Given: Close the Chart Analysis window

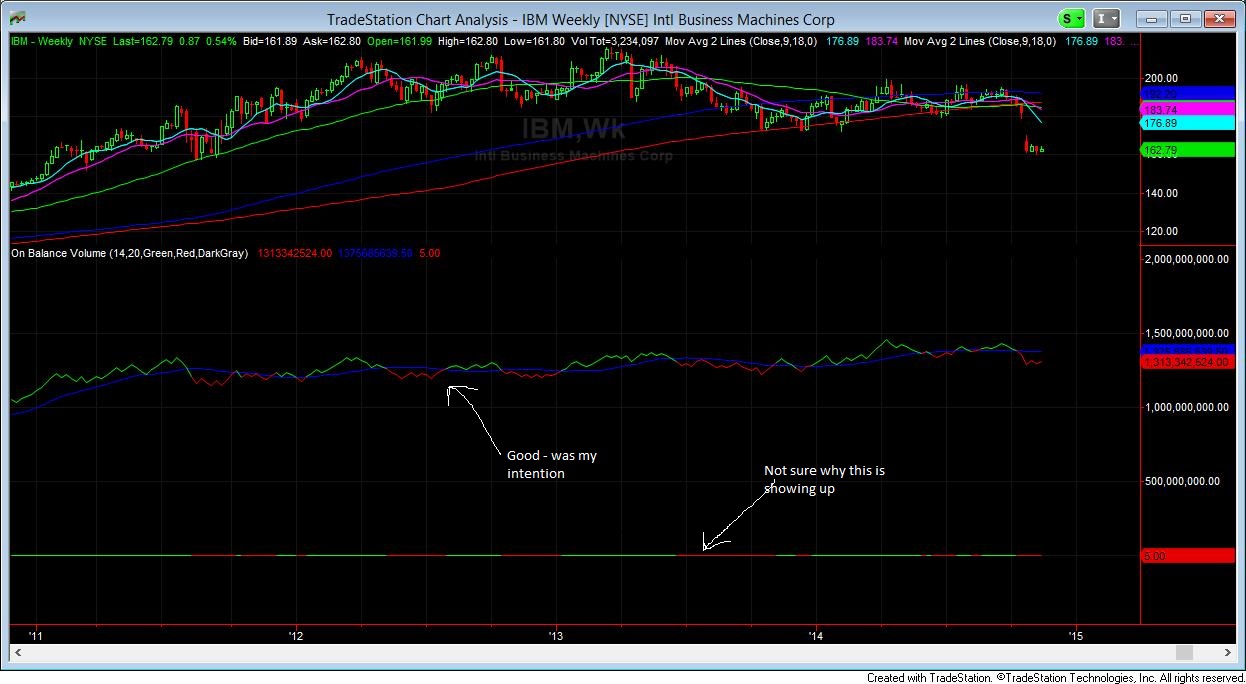Looking at the screenshot, I should tap(1219, 18).
